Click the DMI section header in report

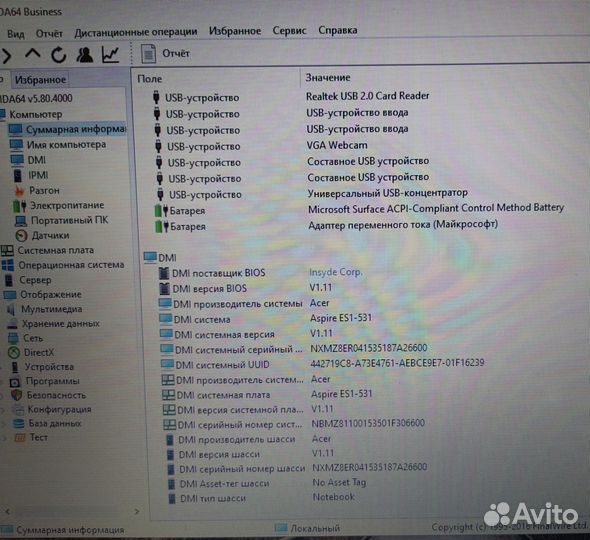pyautogui.click(x=160, y=258)
